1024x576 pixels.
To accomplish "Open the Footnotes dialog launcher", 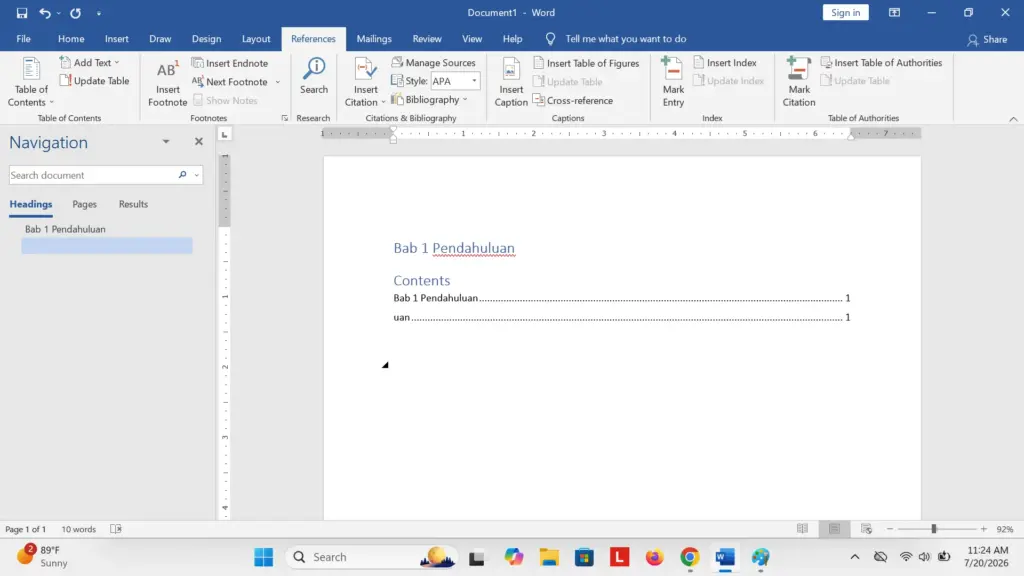I will [285, 118].
